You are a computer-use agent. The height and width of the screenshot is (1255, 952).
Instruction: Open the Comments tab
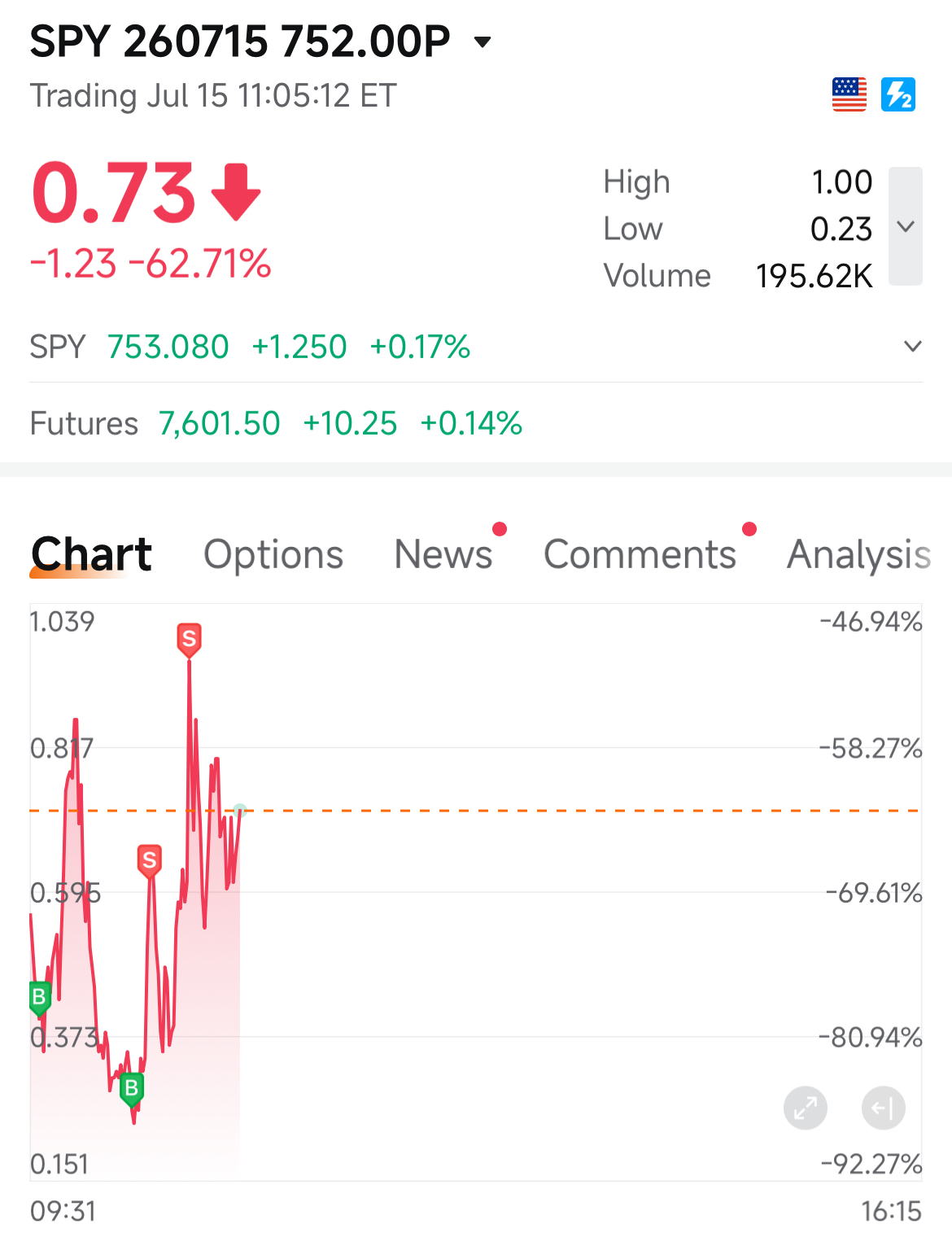[x=640, y=554]
